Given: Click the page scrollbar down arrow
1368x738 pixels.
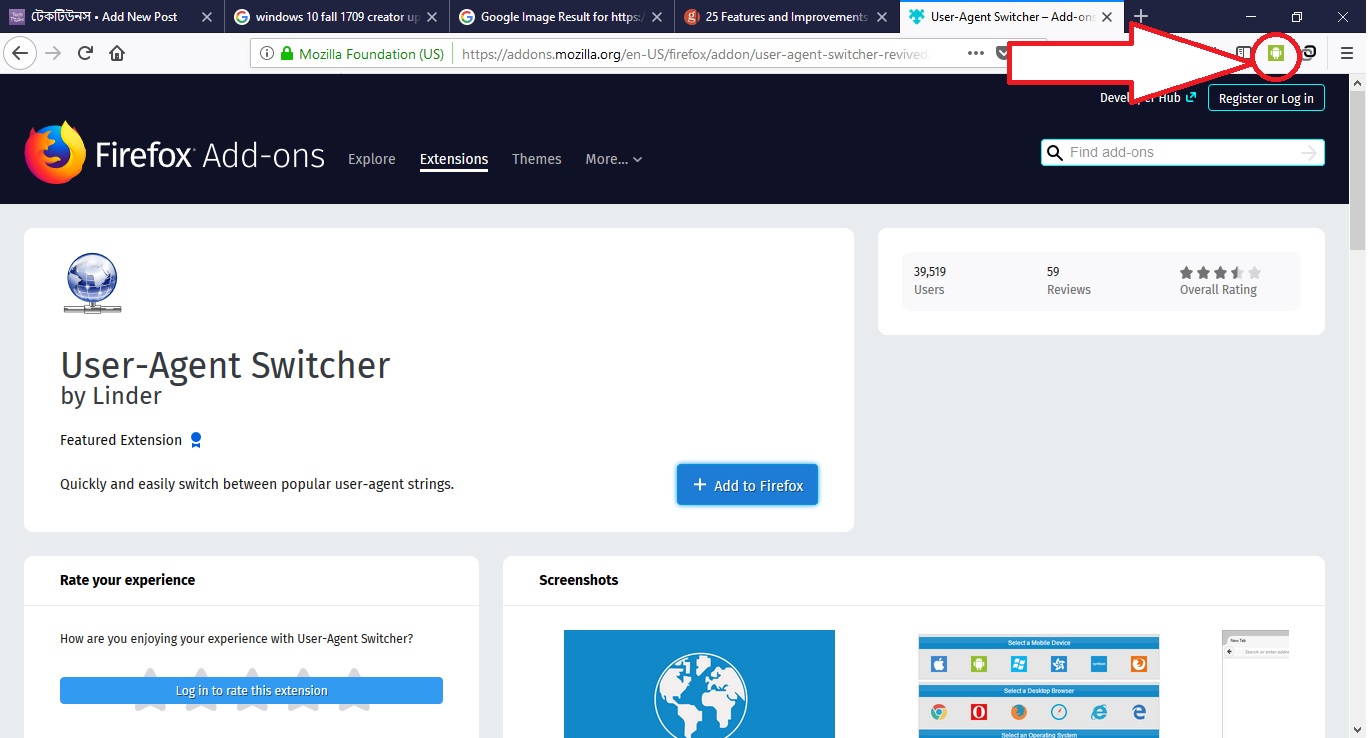Looking at the screenshot, I should pos(1357,729).
